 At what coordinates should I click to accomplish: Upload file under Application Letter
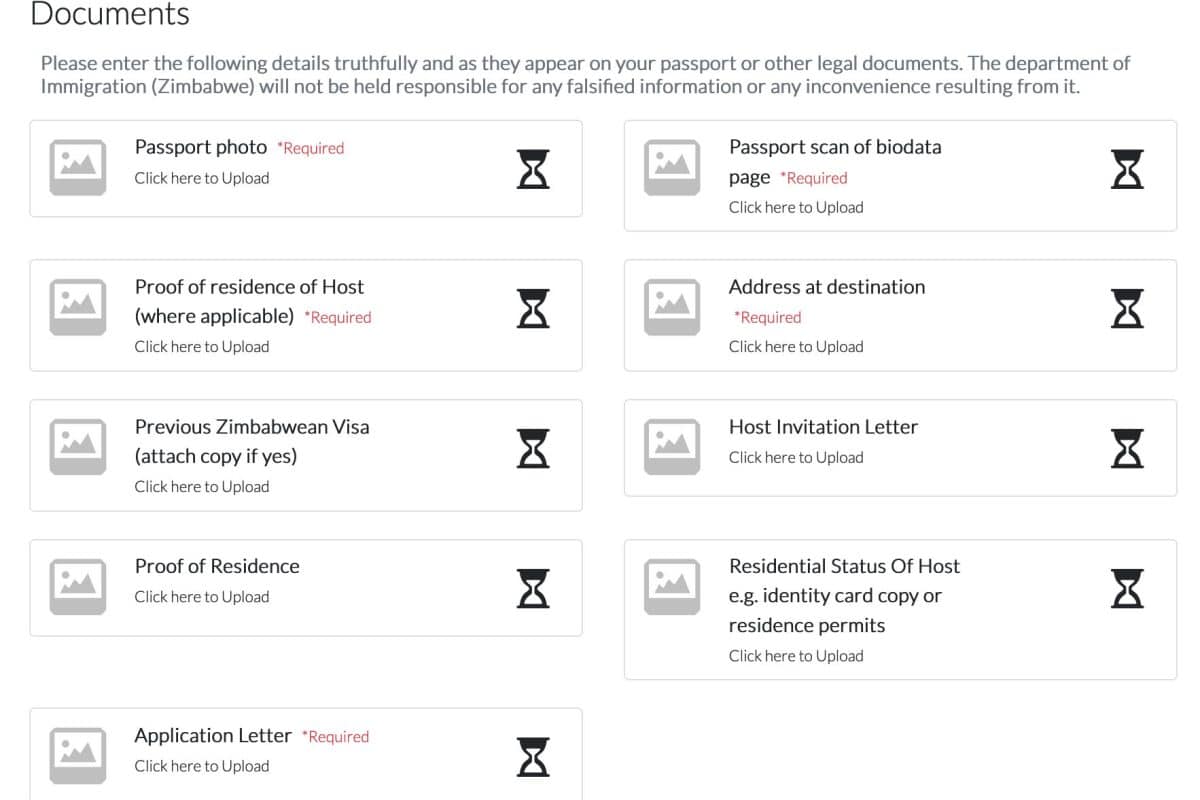tap(202, 766)
